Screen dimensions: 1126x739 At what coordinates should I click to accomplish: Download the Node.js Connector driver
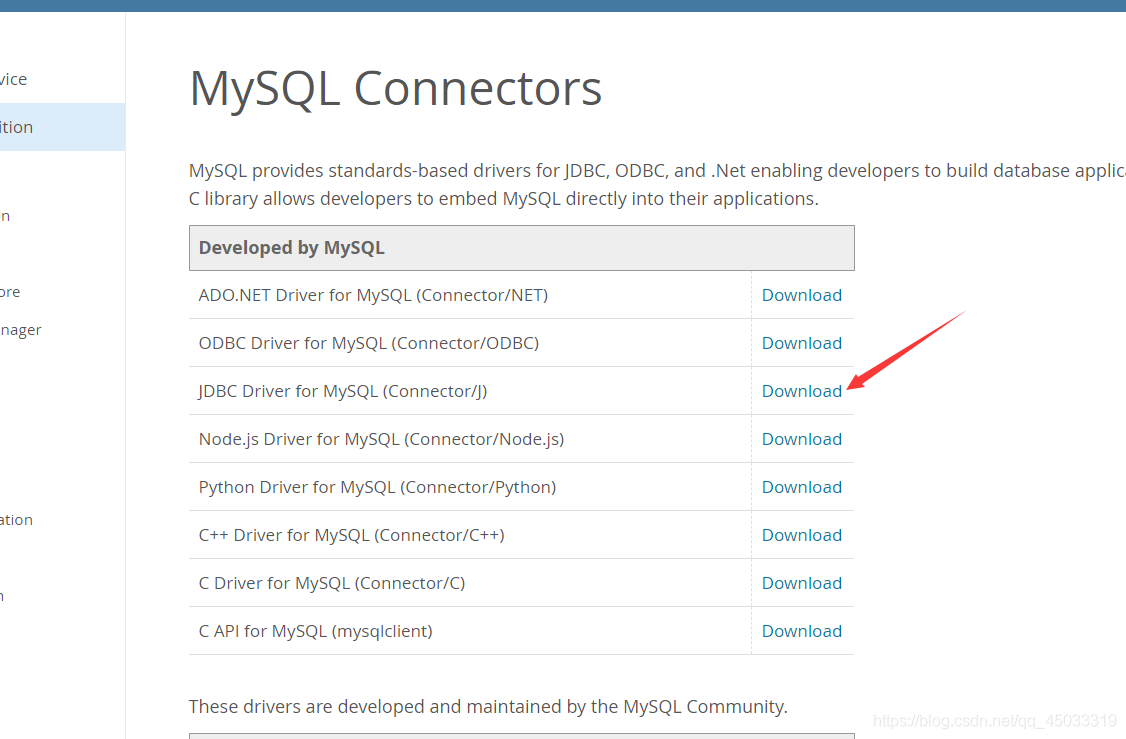tap(801, 438)
